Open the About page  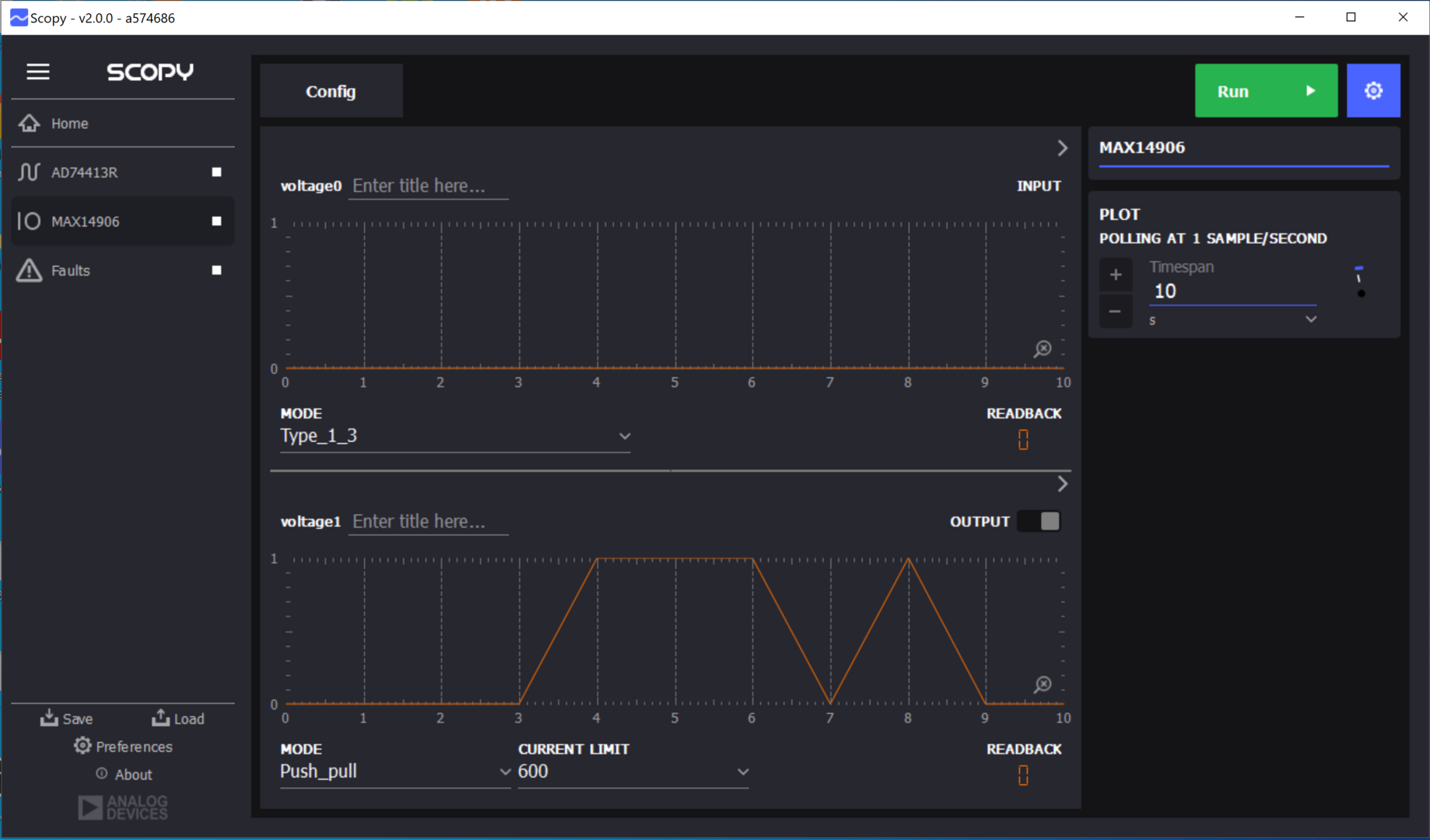(x=123, y=775)
